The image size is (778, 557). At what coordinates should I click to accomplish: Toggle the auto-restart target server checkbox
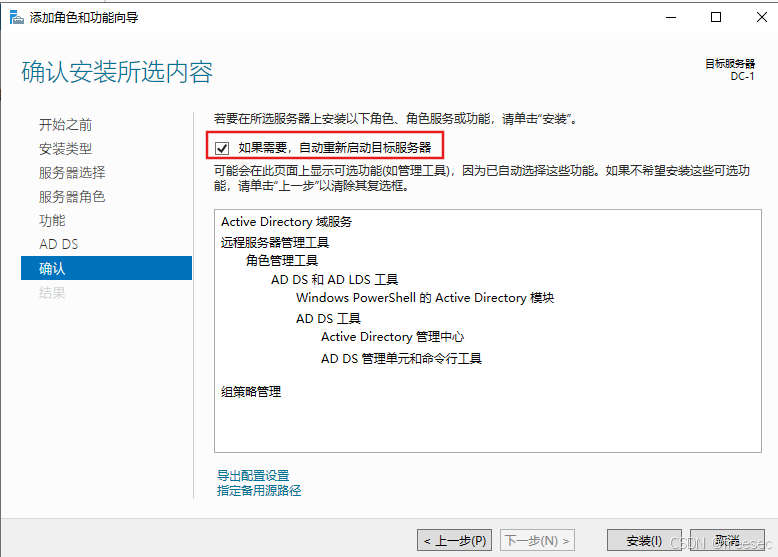[x=222, y=148]
